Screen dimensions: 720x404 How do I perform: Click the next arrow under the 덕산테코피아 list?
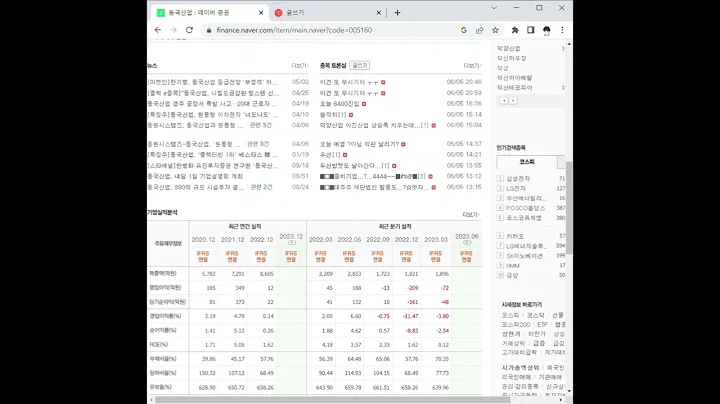pos(513,101)
